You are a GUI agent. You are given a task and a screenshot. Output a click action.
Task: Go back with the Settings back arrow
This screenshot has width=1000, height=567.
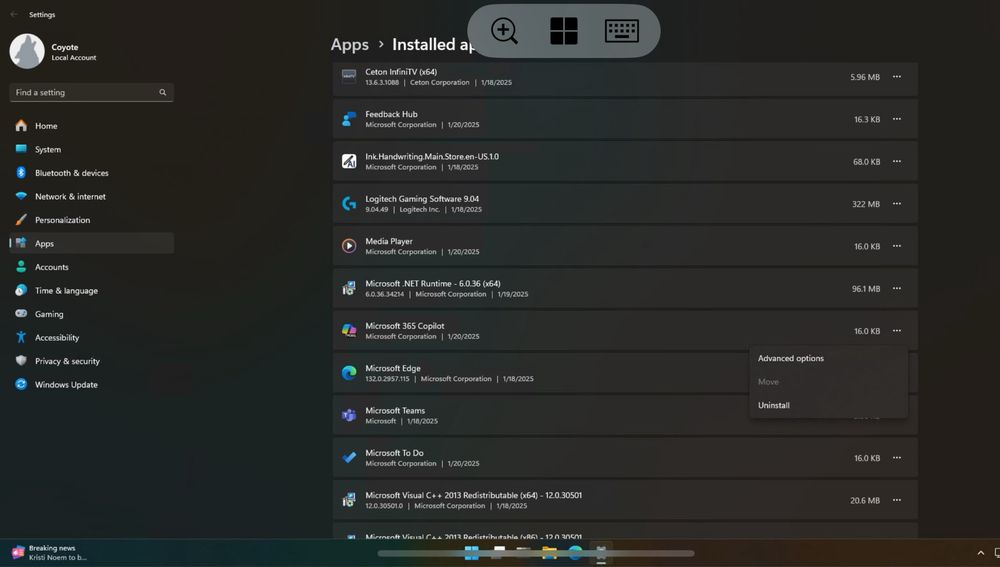tap(14, 14)
